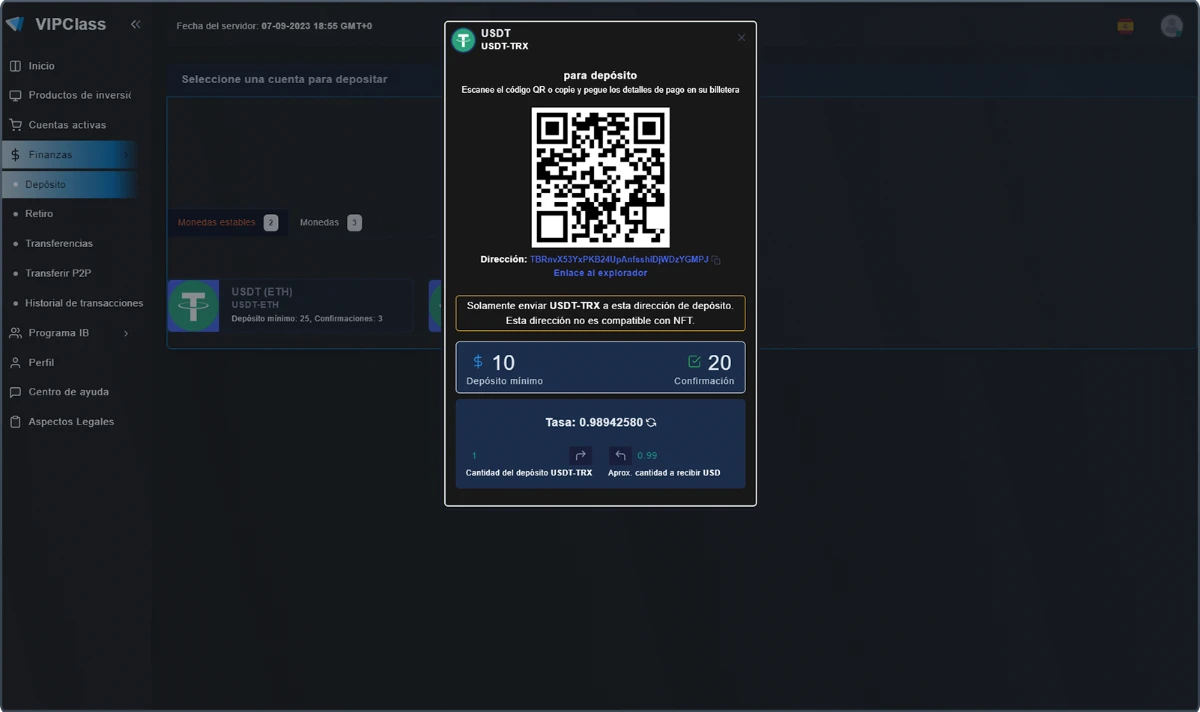Click the Seleccione una cuenta para depositar heading
This screenshot has width=1200, height=712.
click(284, 79)
